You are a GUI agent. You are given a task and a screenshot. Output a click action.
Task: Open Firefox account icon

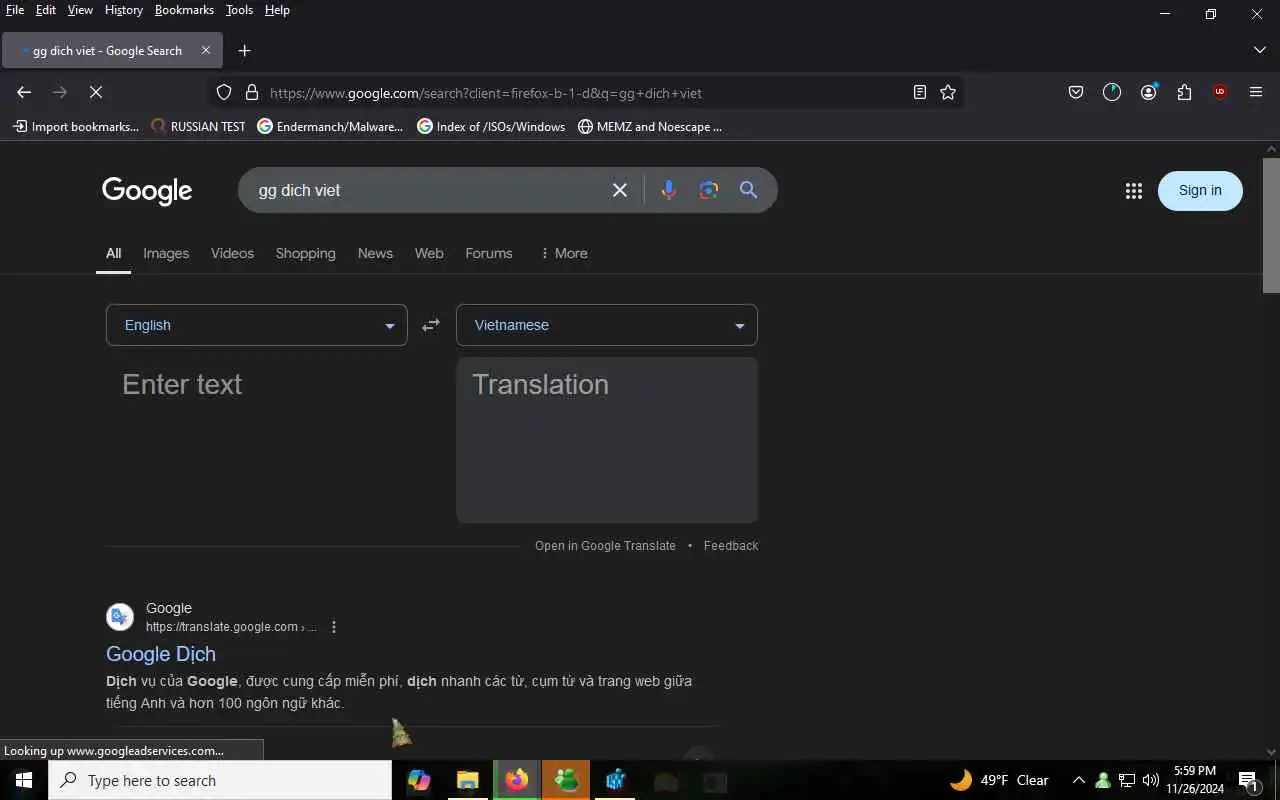point(1148,92)
